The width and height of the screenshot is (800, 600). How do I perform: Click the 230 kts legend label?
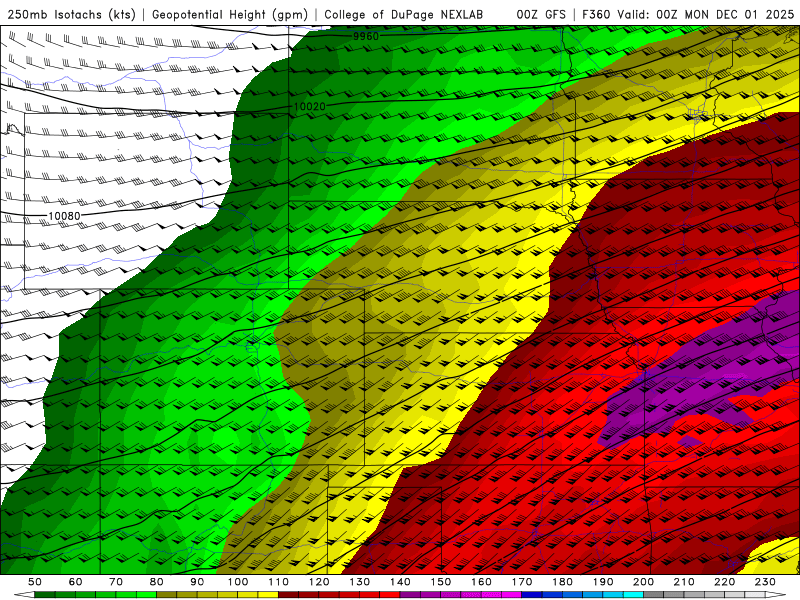pos(765,582)
